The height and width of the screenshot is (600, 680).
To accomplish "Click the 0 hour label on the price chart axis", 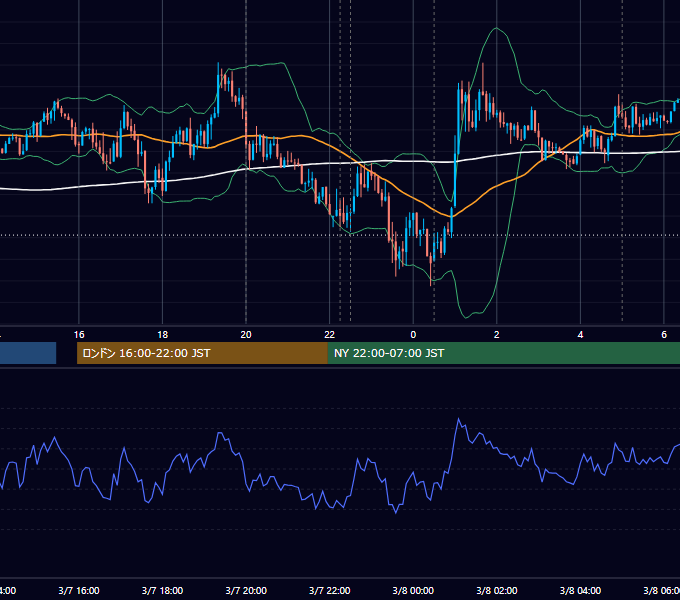I will (413, 335).
